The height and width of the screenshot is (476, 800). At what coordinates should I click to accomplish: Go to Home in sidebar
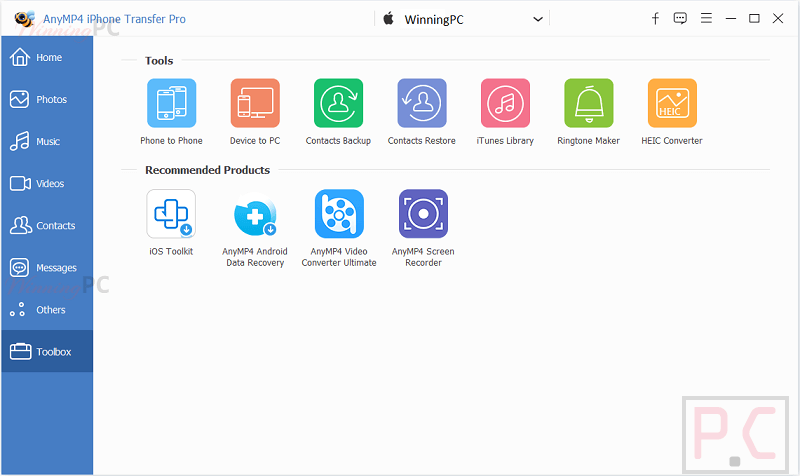click(x=47, y=57)
